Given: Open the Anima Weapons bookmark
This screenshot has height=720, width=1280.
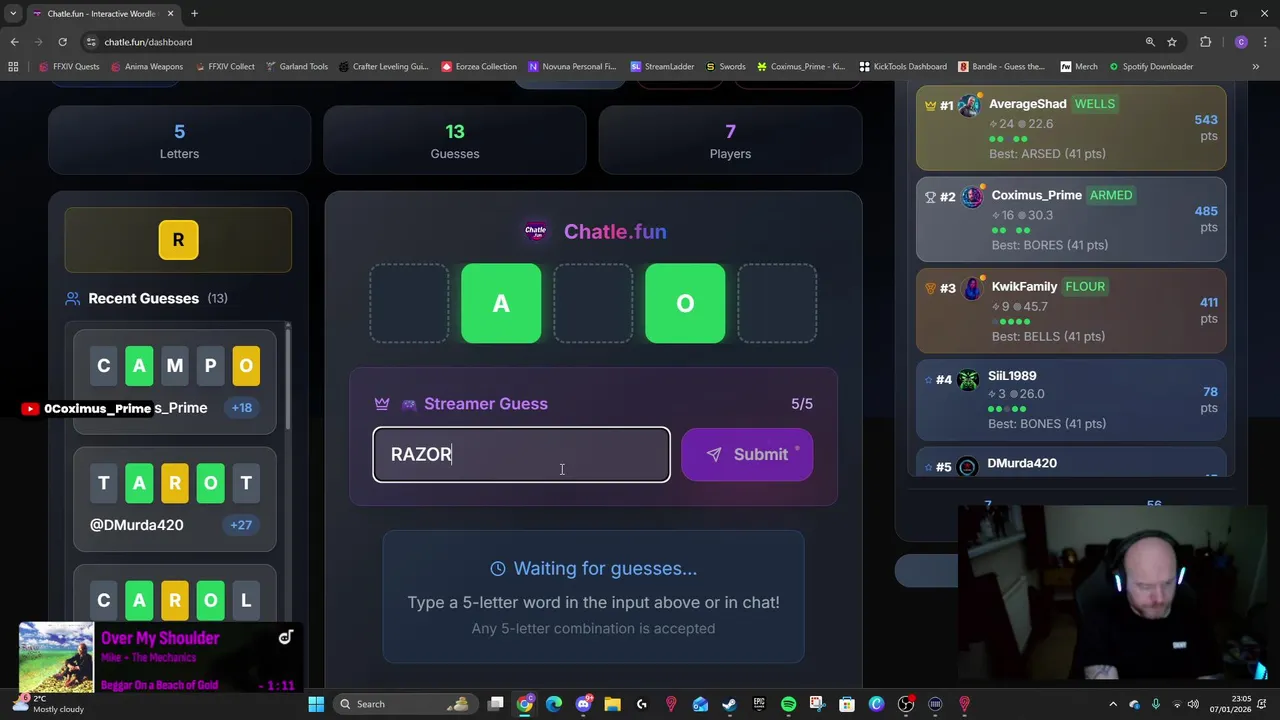Looking at the screenshot, I should click(146, 66).
